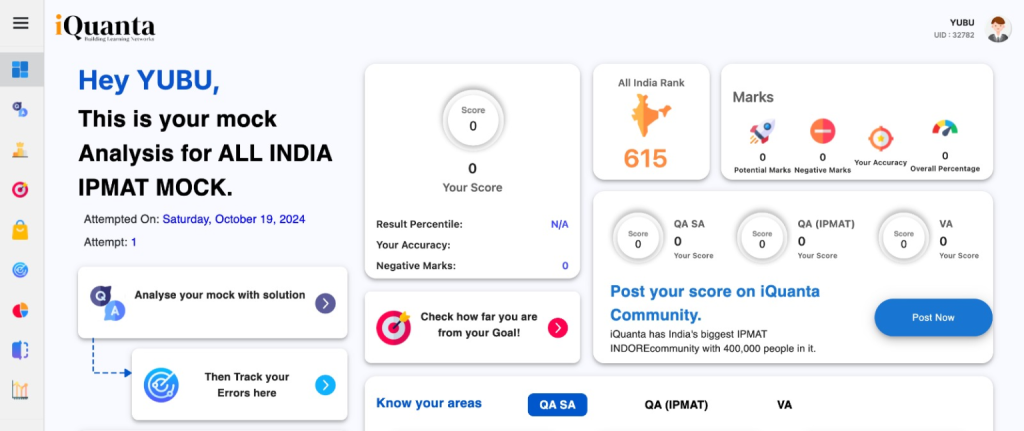Open the YUBU profile avatar
1024x431 pixels.
pyautogui.click(x=998, y=29)
